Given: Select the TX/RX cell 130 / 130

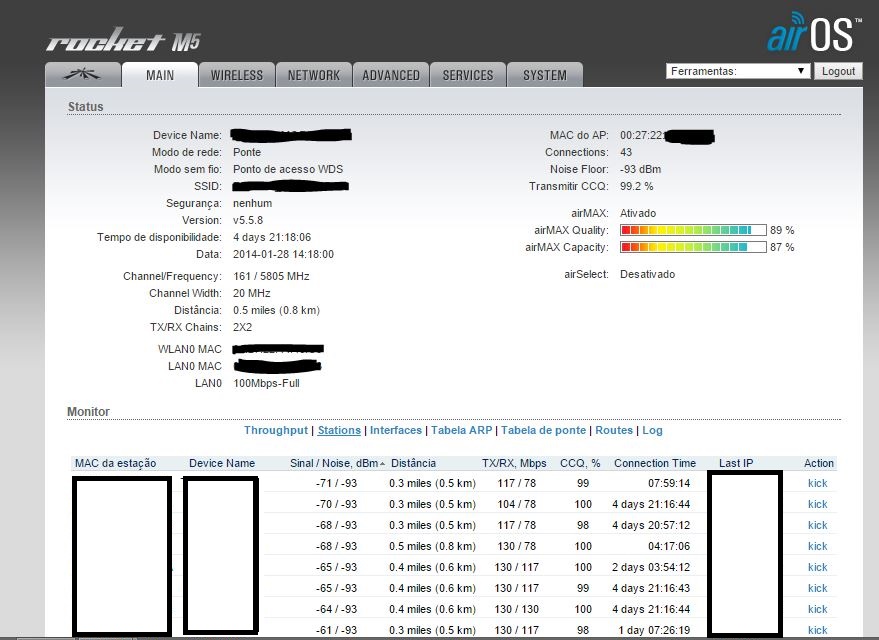Looking at the screenshot, I should pos(516,609).
